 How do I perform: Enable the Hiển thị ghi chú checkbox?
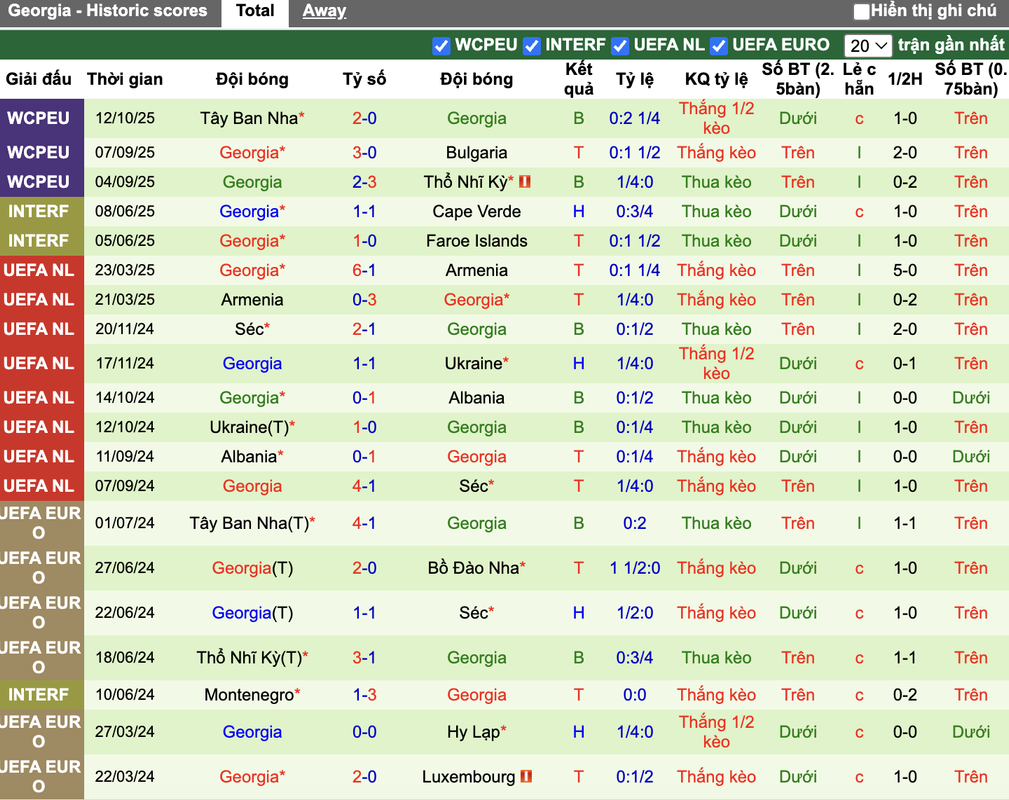coord(861,12)
